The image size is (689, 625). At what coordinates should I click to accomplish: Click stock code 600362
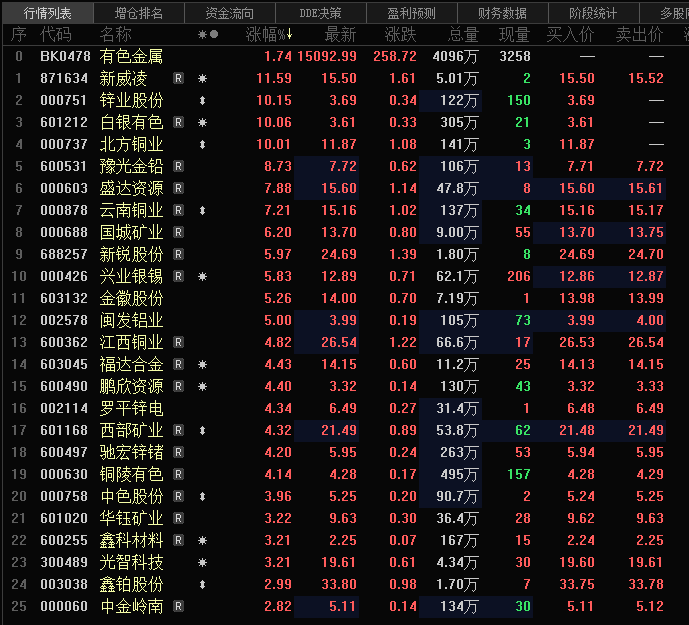[64, 342]
